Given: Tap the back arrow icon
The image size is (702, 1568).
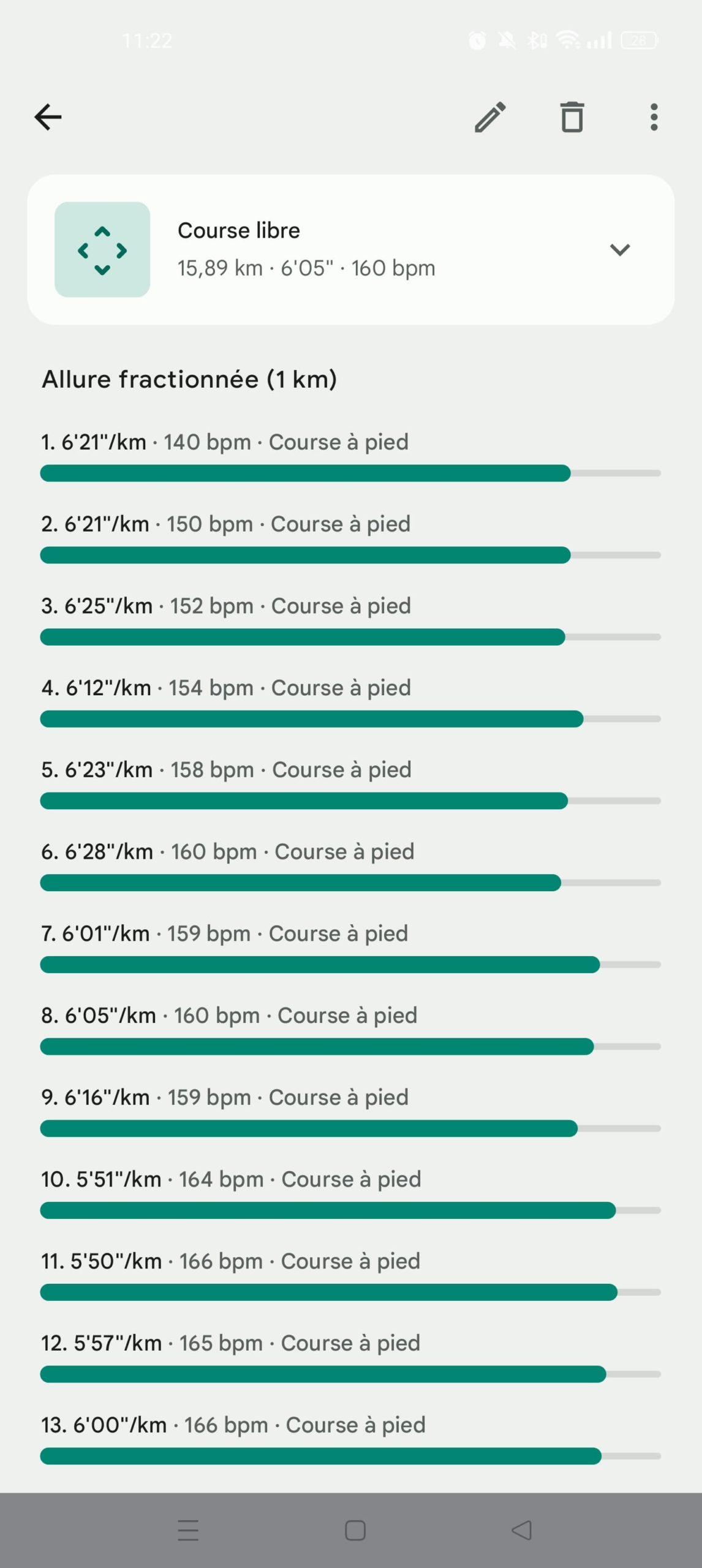Looking at the screenshot, I should [48, 117].
